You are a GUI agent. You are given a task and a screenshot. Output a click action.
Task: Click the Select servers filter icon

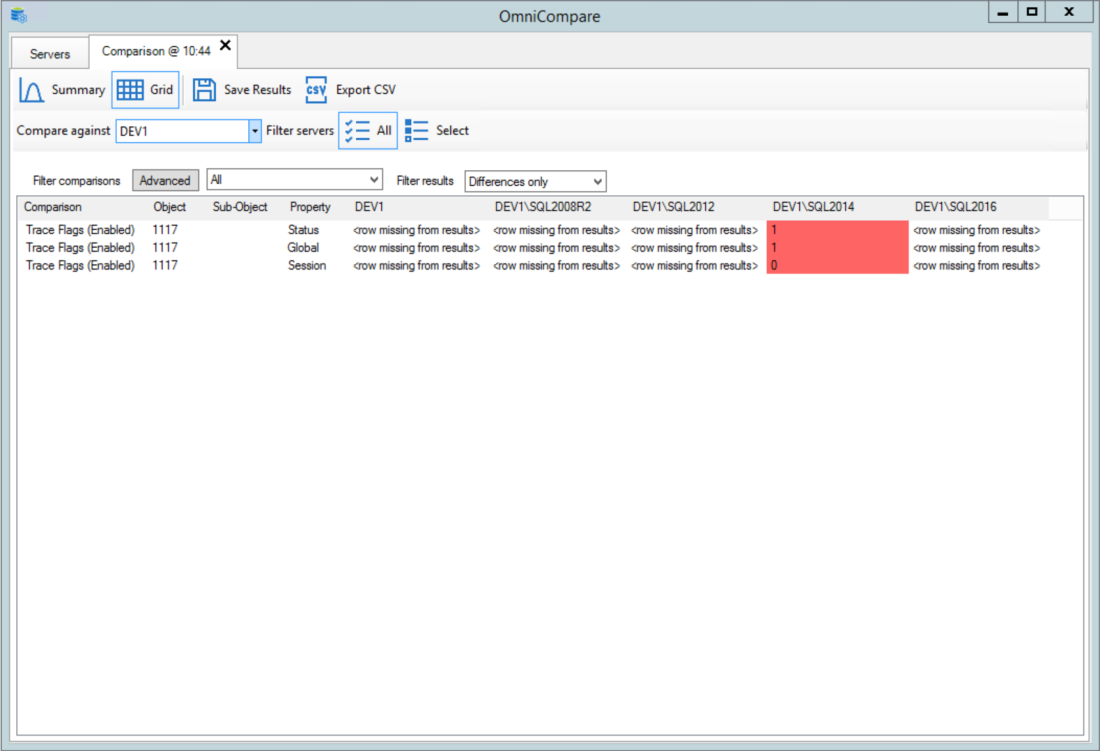coord(416,130)
